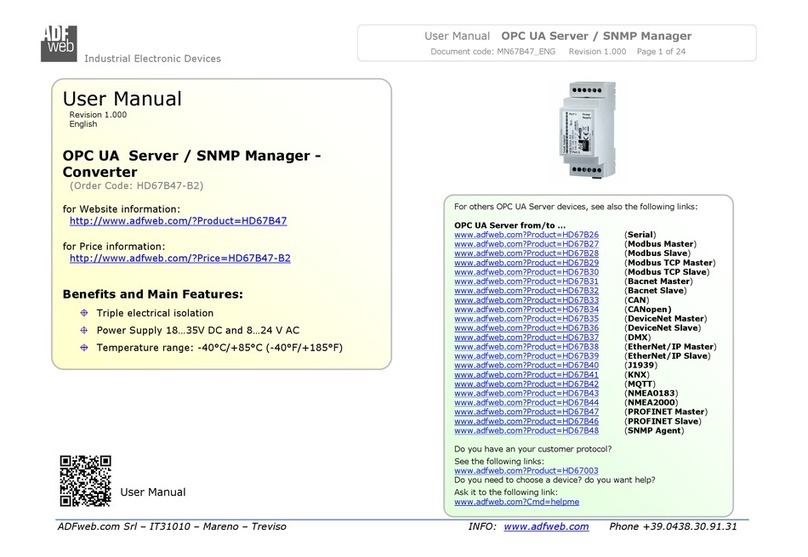Open the HD67B27 Modbus Master link
808x557 pixels.
pyautogui.click(x=526, y=244)
